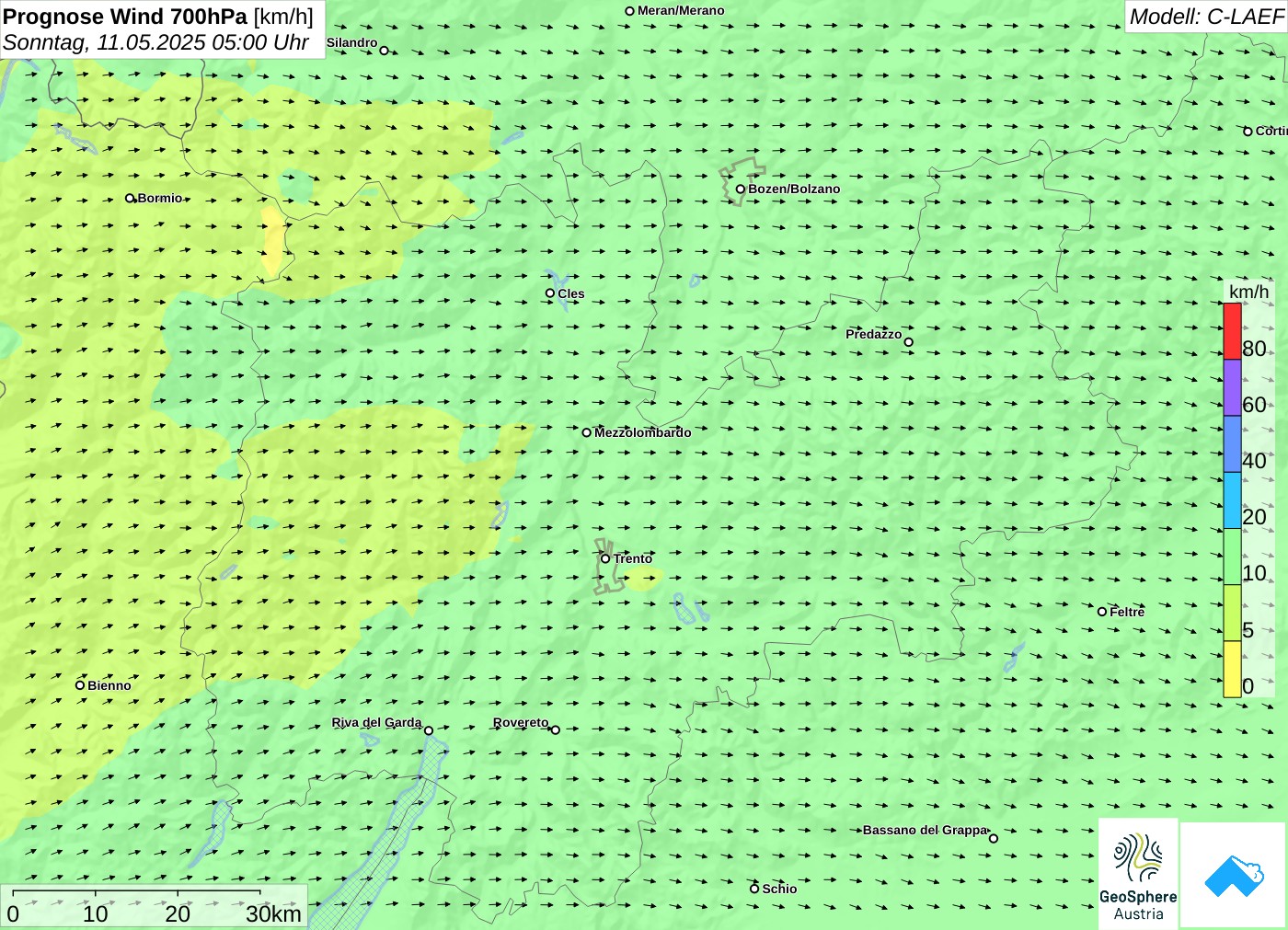The height and width of the screenshot is (930, 1288).
Task: Click the yellow-green 5 km/h swatch
Action: pyautogui.click(x=1232, y=613)
